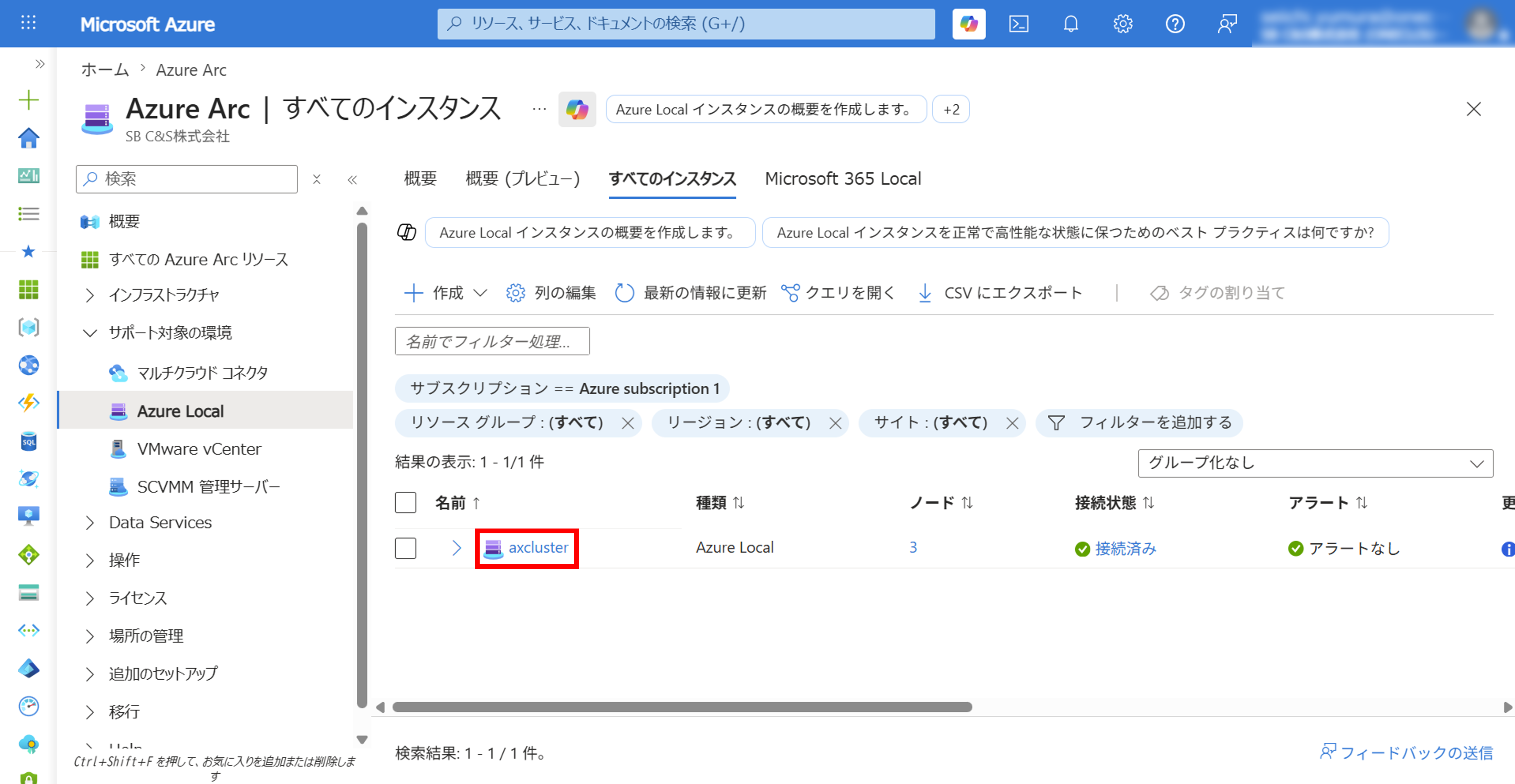This screenshot has width=1515, height=784.
Task: Open Favorites star icon in sidebar
Action: click(28, 252)
